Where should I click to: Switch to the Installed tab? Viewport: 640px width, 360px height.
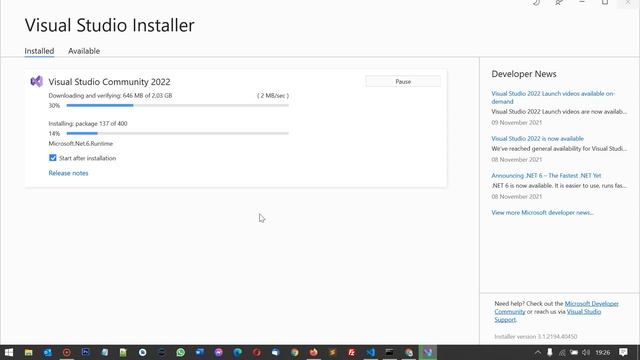click(x=39, y=51)
